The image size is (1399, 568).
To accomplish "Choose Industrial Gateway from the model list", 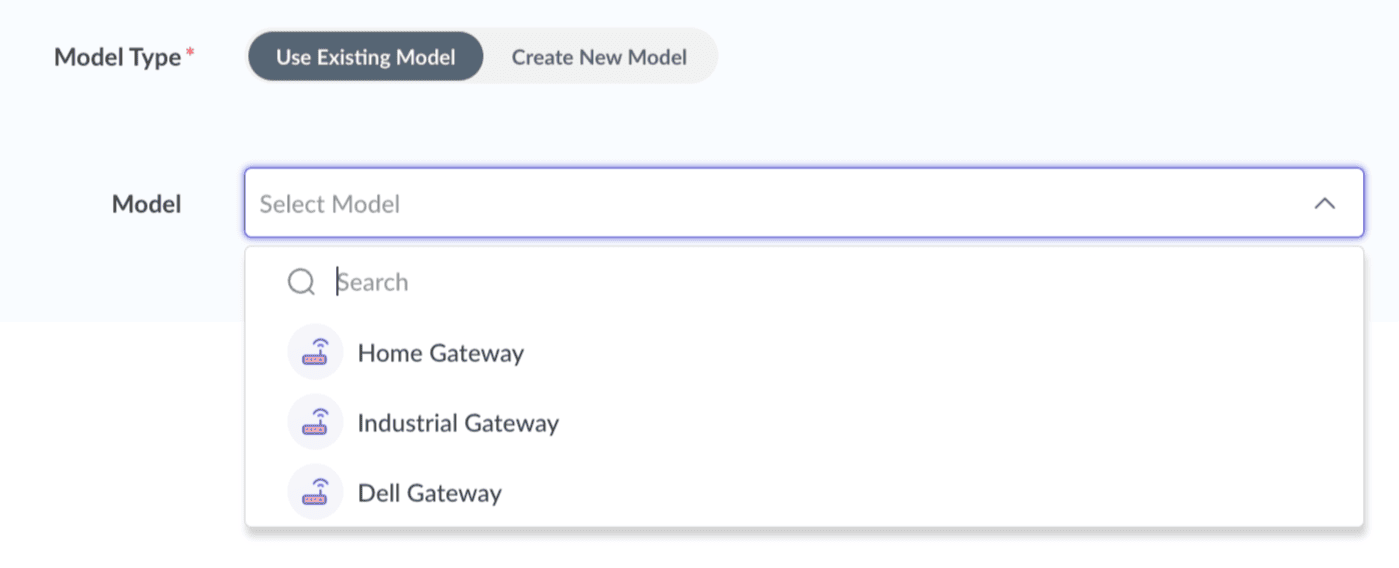I will click(458, 423).
